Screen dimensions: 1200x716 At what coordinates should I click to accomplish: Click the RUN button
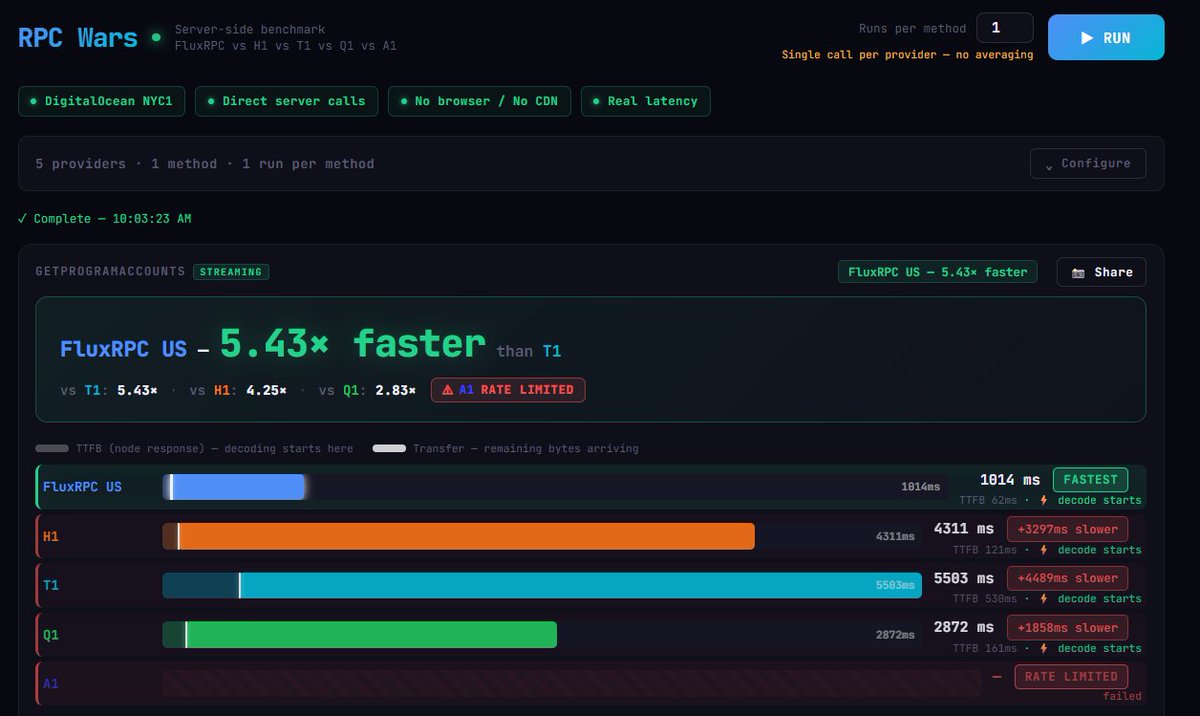pyautogui.click(x=1106, y=38)
